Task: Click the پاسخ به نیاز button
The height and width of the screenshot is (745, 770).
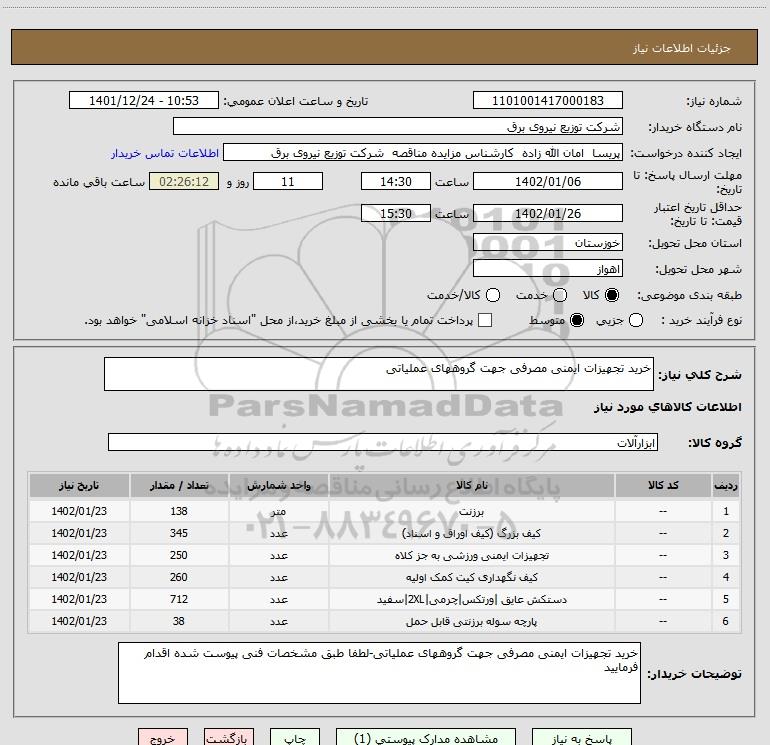Action: pyautogui.click(x=581, y=738)
